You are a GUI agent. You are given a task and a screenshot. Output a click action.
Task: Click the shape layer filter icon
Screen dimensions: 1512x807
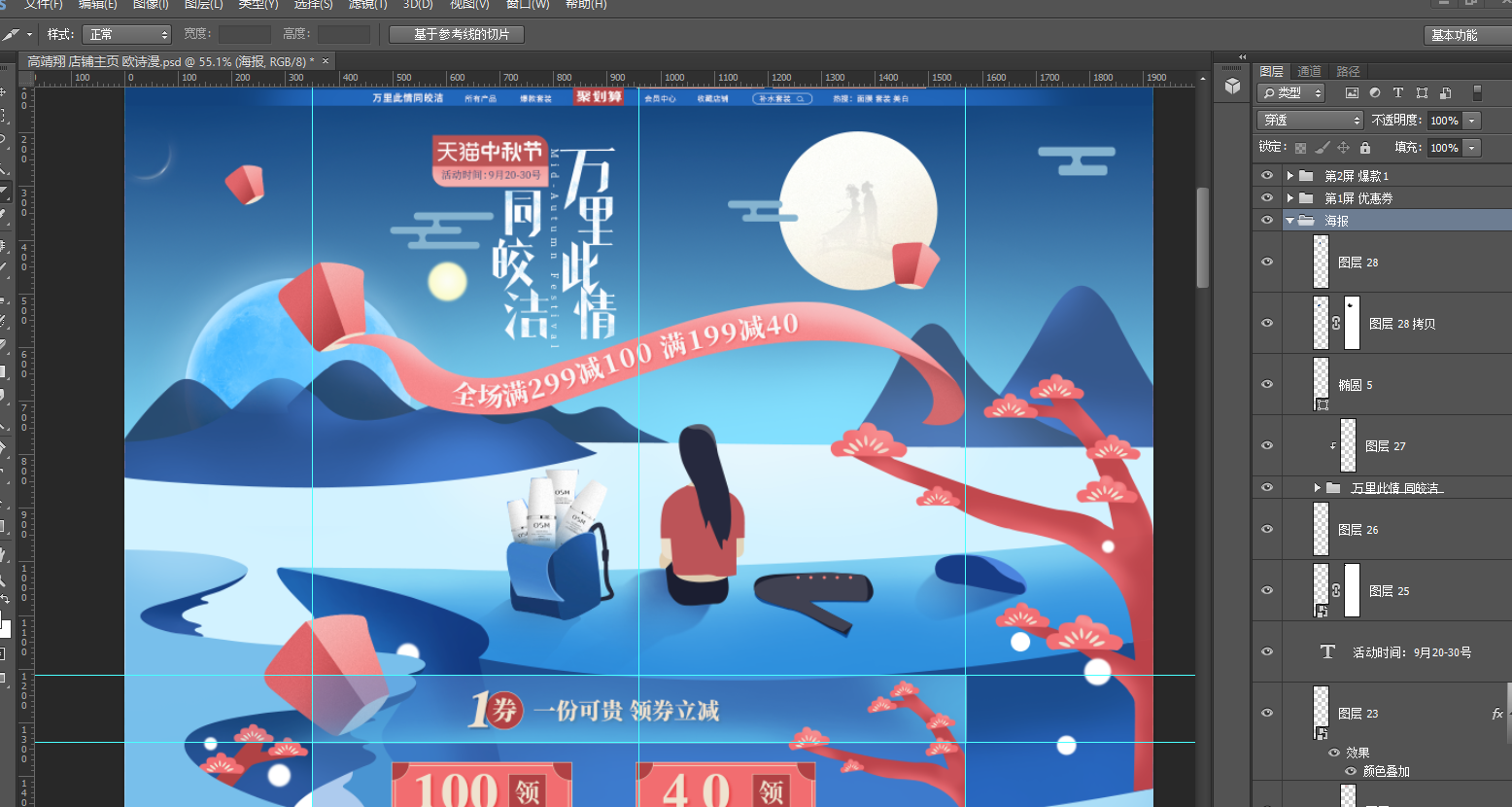pyautogui.click(x=1422, y=93)
